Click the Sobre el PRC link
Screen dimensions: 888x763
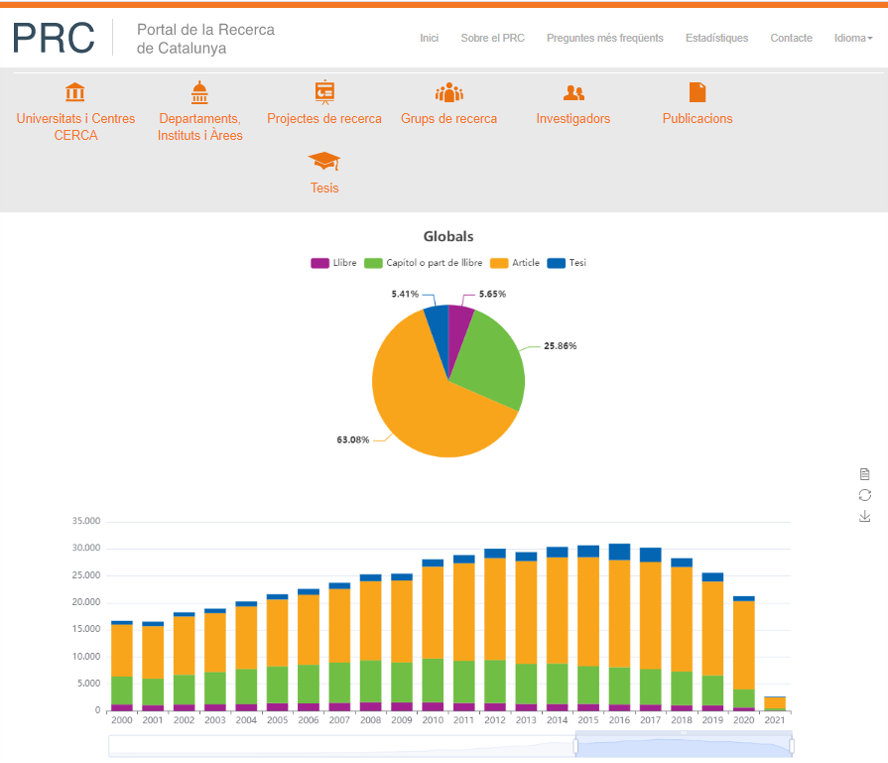click(x=492, y=38)
